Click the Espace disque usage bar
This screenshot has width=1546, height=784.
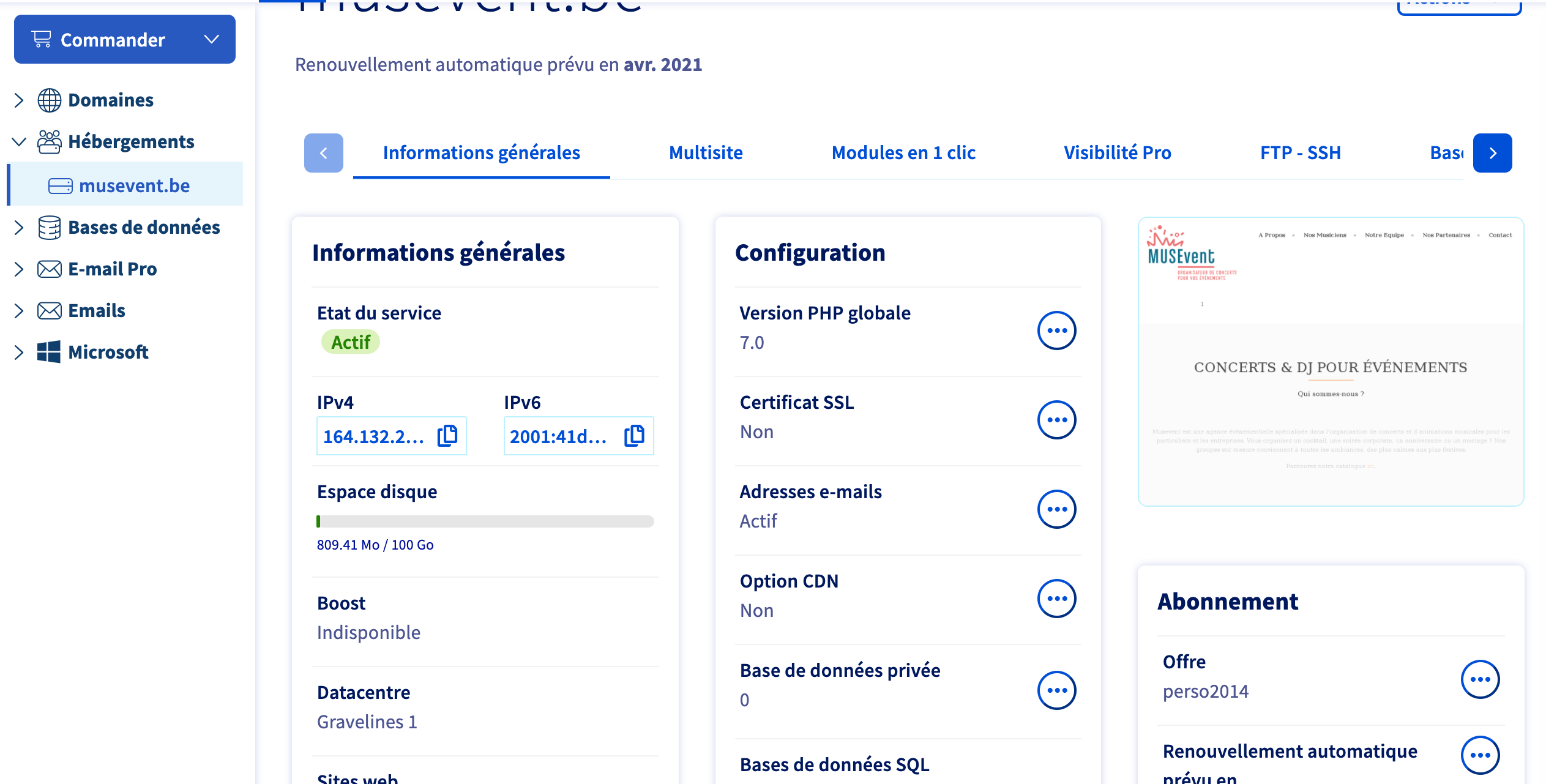[x=485, y=521]
